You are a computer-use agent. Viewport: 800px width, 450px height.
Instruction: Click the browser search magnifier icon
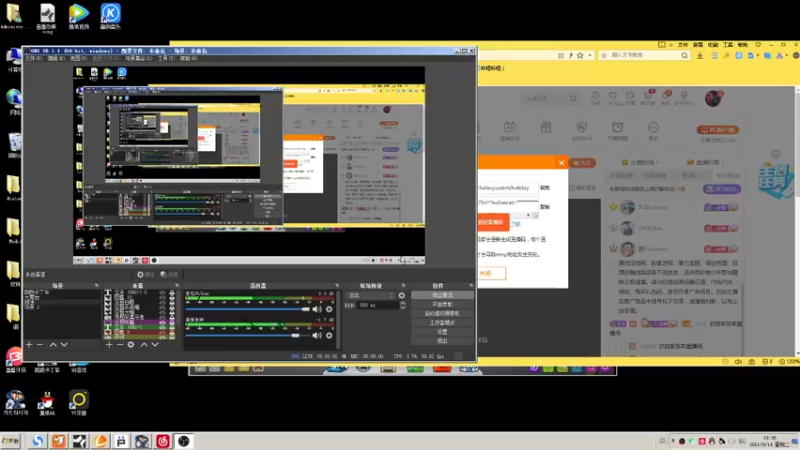(685, 55)
